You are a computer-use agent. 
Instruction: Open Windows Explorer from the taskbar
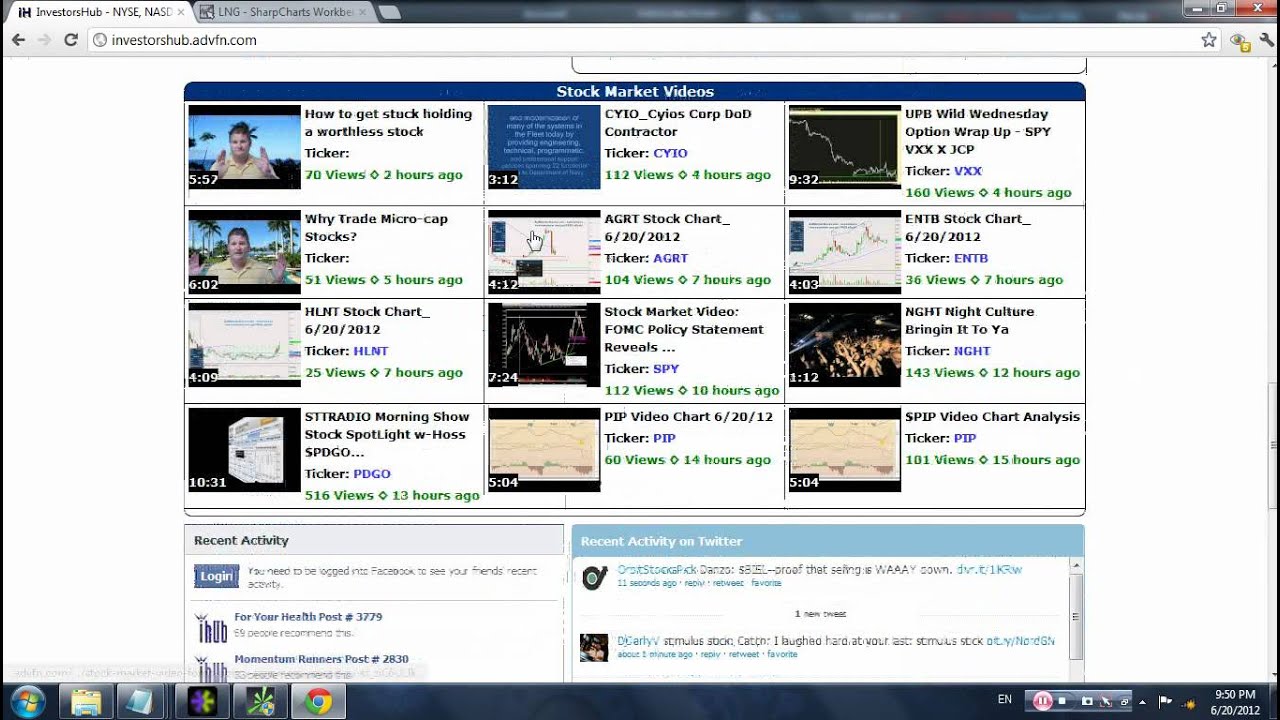pyautogui.click(x=86, y=702)
